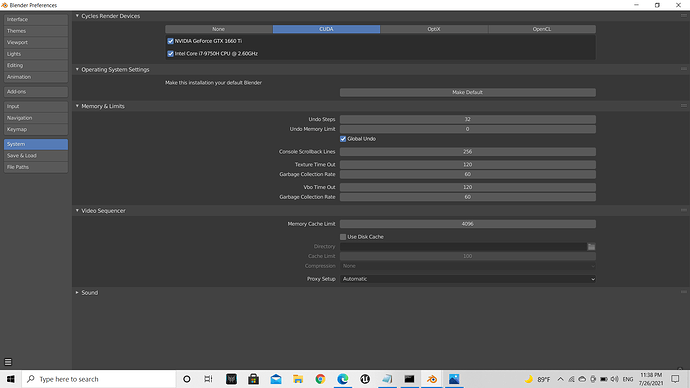Disable the Global Undo checkbox
Screen dimensions: 690x388
pyautogui.click(x=343, y=139)
